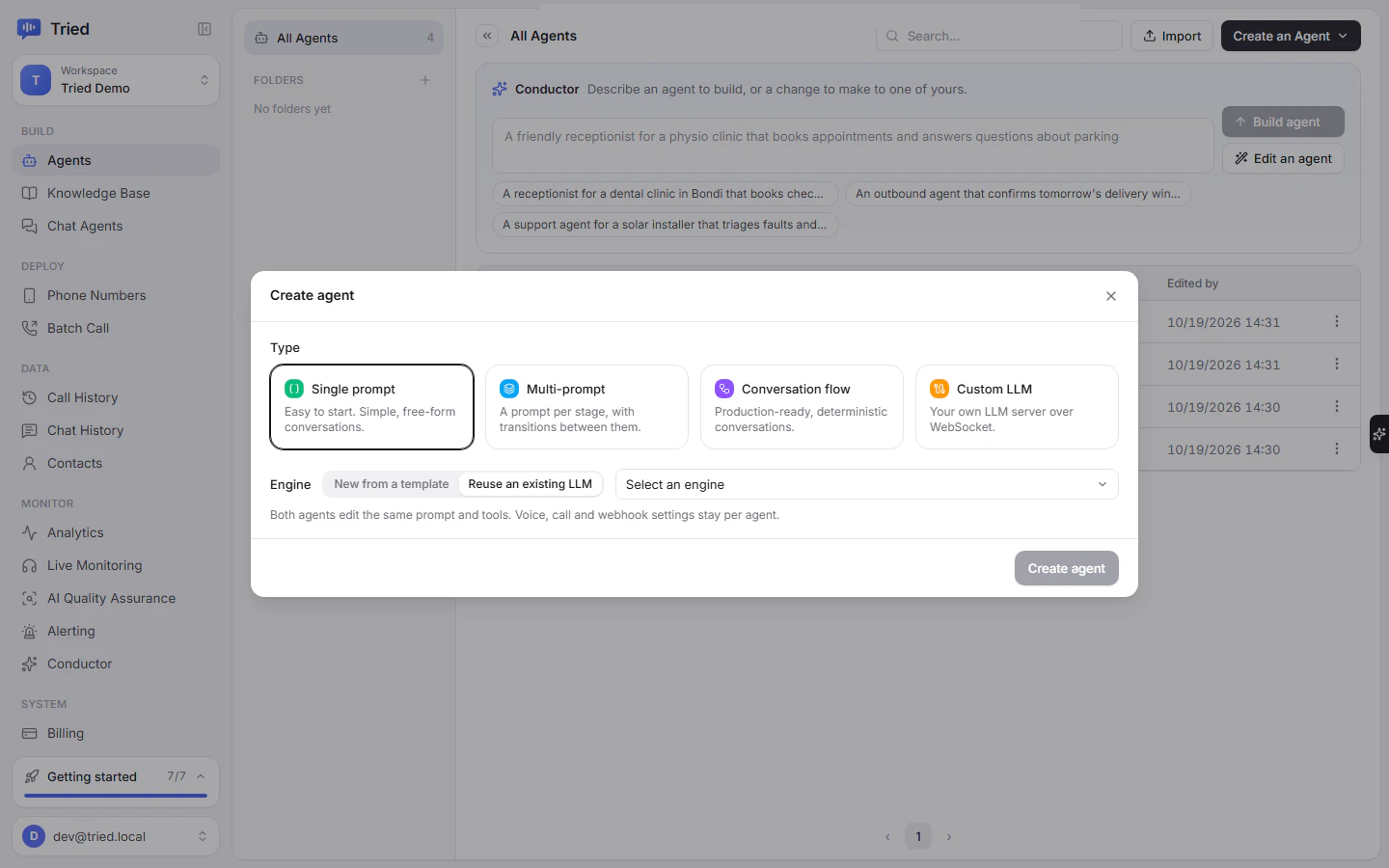The width and height of the screenshot is (1389, 868).
Task: Select Multi-prompt agent type
Action: (586, 407)
